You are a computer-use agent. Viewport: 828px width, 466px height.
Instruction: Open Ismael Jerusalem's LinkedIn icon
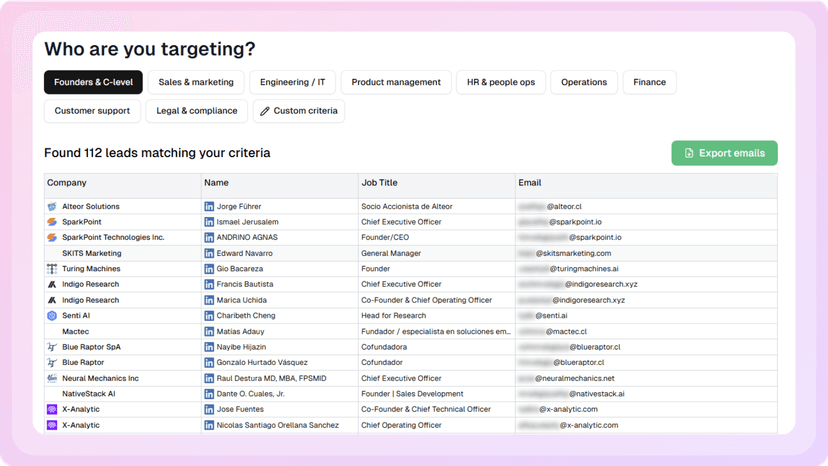[x=209, y=222]
